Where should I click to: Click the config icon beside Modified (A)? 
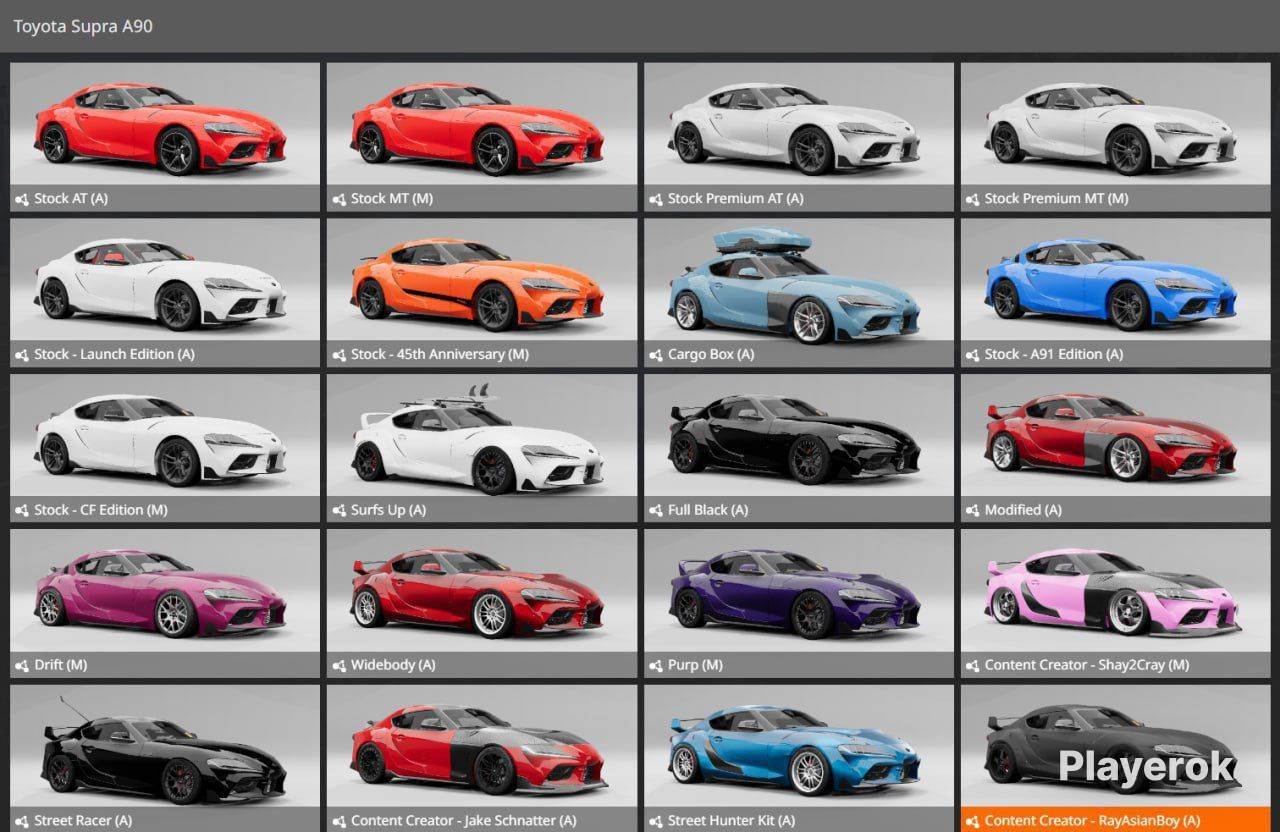[972, 510]
